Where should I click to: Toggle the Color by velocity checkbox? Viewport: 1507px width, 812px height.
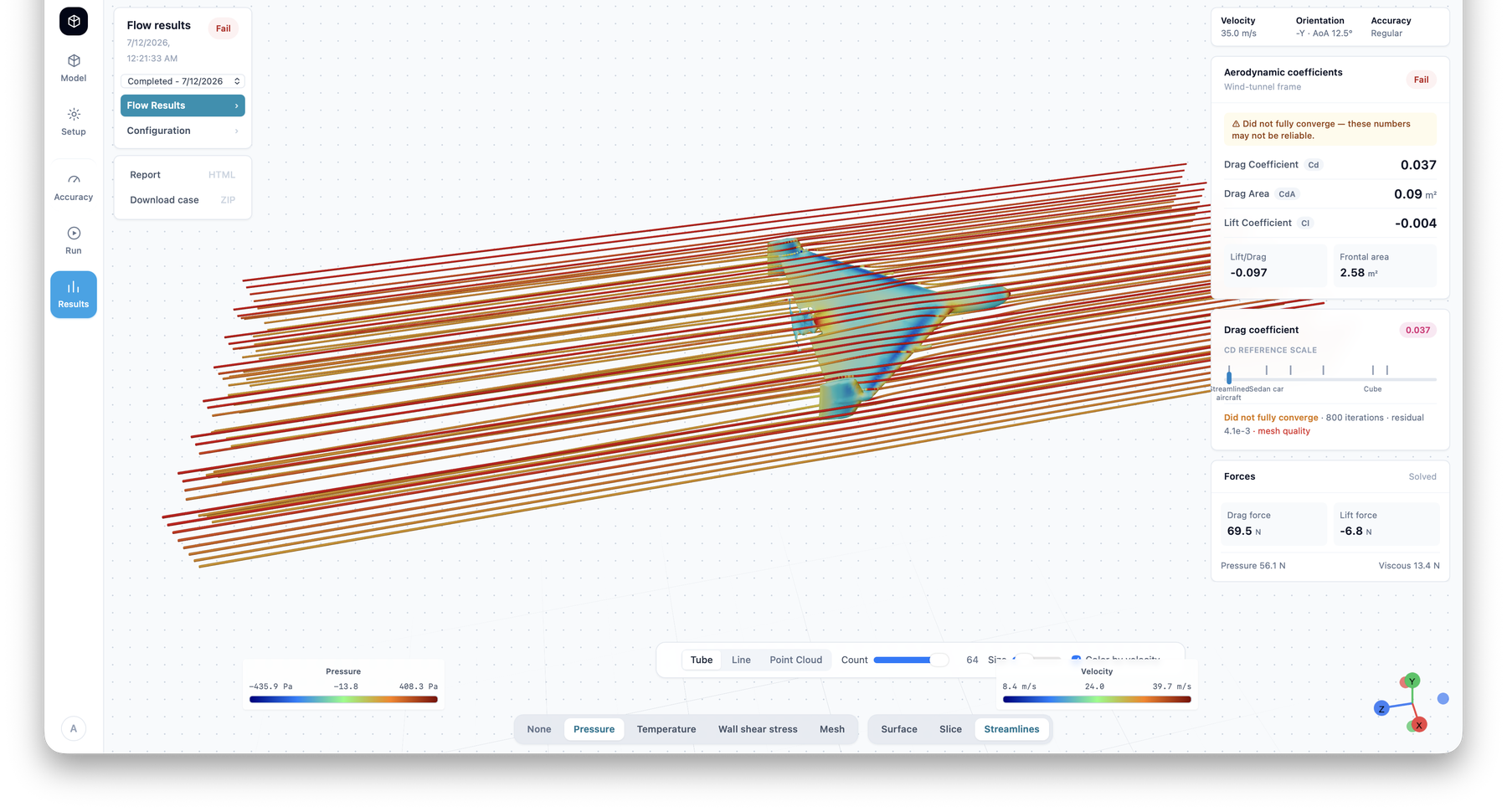(1076, 660)
